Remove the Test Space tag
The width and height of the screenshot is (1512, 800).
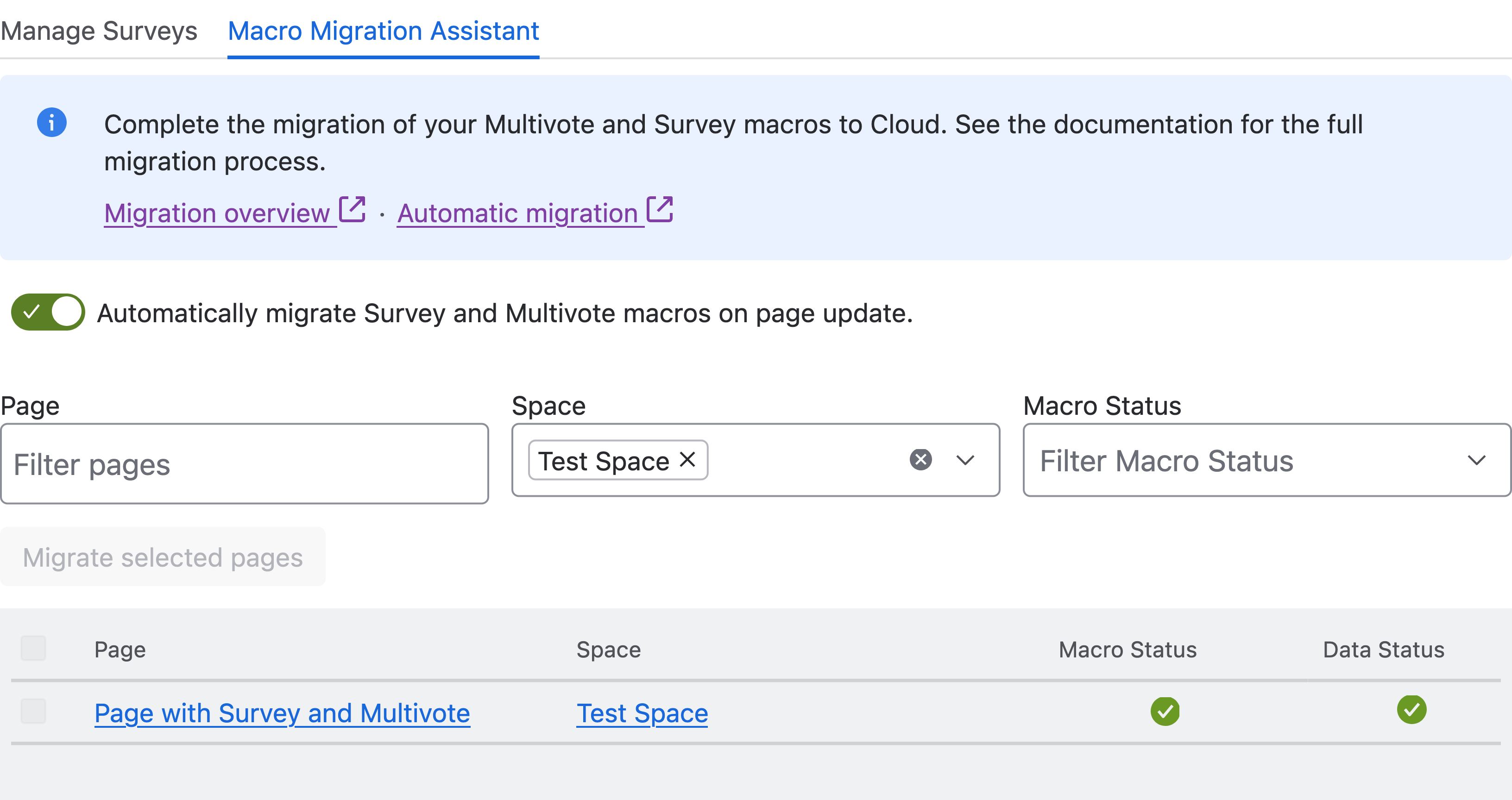click(687, 459)
